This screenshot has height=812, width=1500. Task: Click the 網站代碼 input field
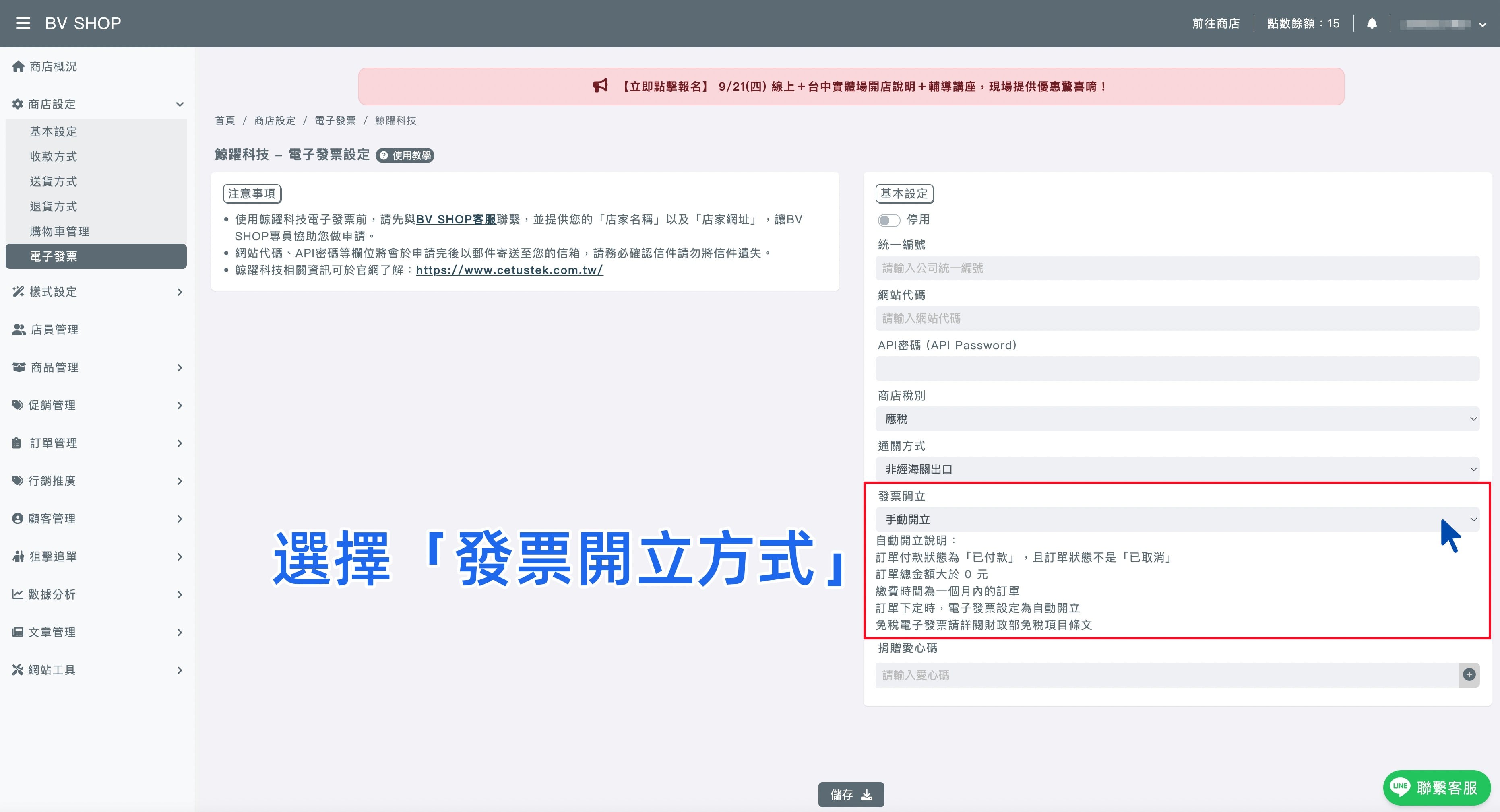[x=1178, y=318]
